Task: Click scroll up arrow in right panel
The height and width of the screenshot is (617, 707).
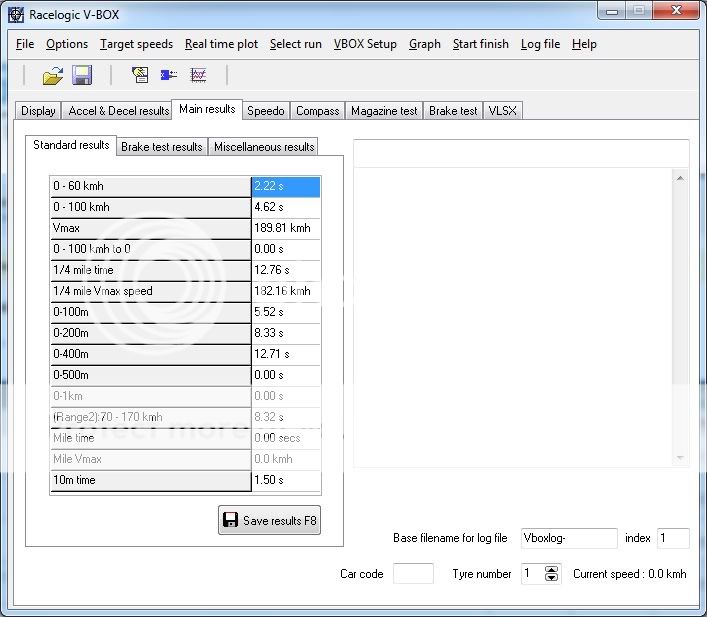Action: [680, 179]
